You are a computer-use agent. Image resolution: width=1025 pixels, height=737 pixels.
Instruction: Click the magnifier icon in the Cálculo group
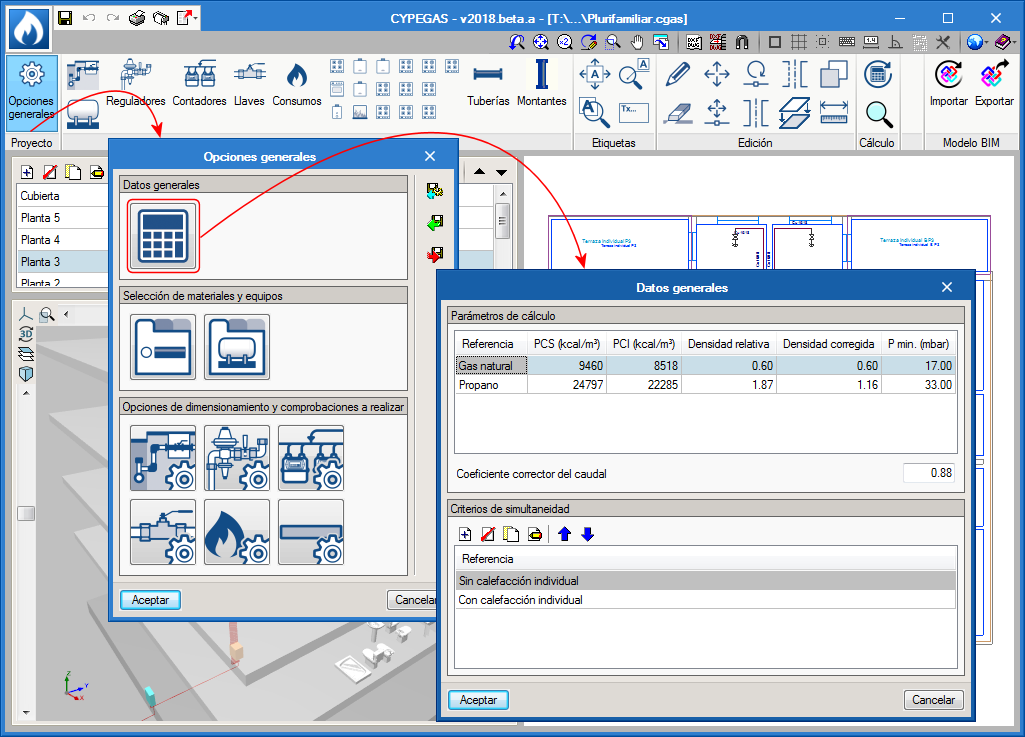879,114
